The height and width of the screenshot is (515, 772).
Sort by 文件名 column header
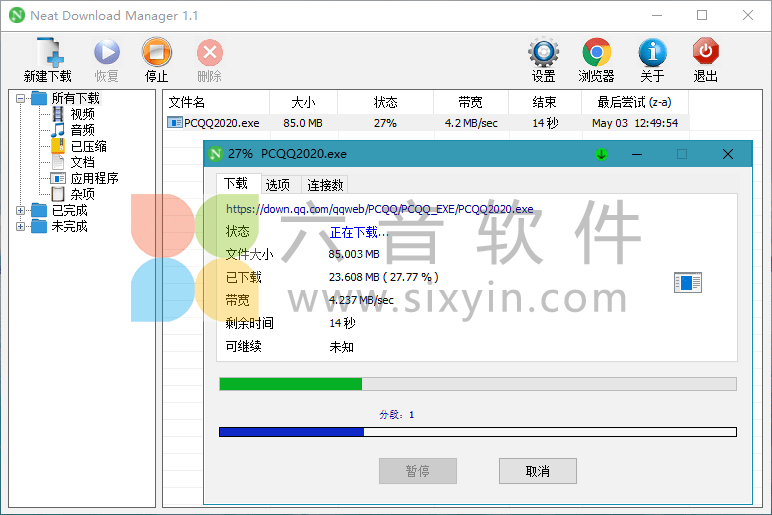[217, 102]
